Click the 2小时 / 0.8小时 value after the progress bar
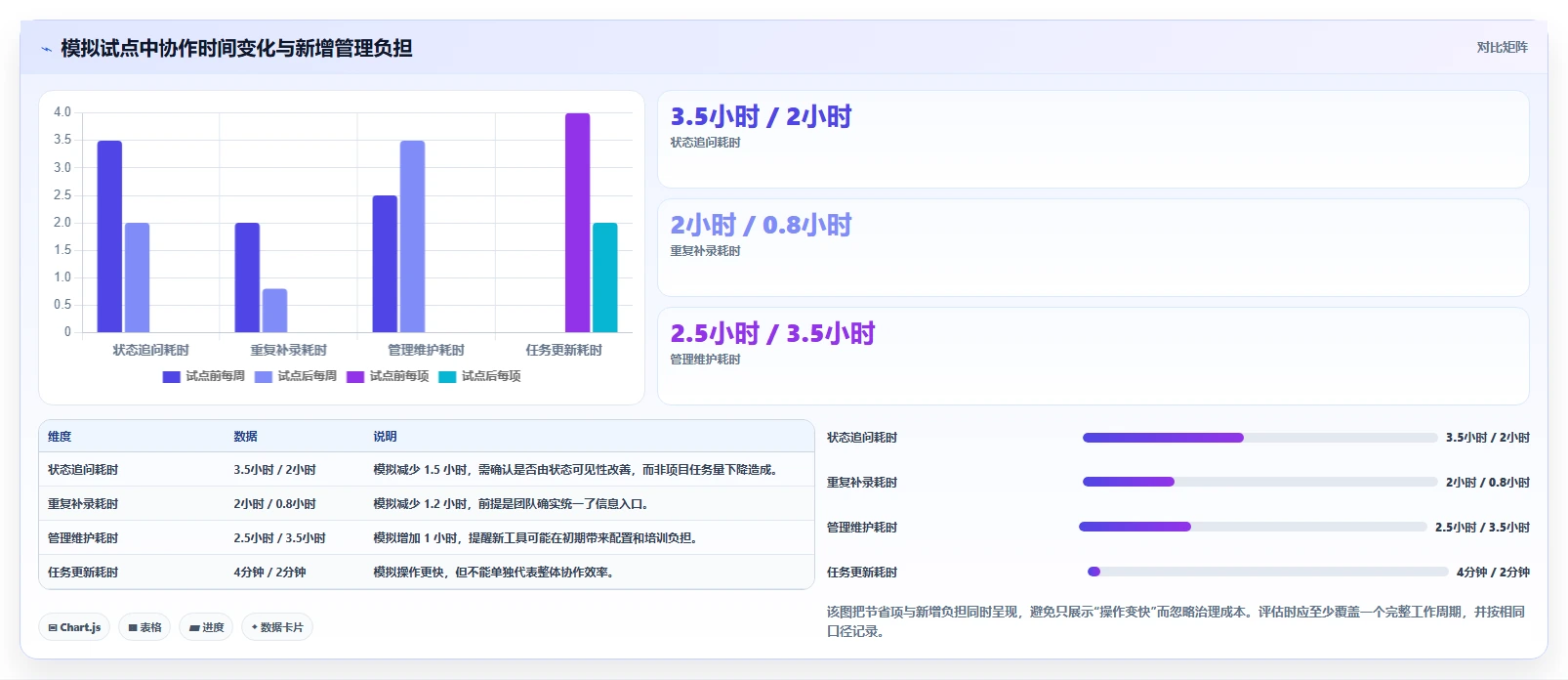 click(x=1488, y=483)
